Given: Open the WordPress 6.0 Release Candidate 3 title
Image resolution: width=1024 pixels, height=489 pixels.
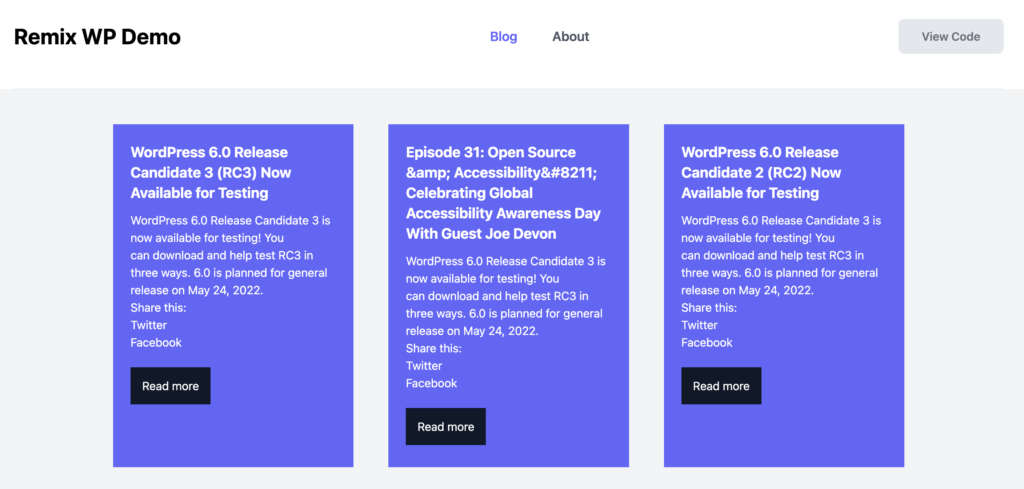Looking at the screenshot, I should pos(211,172).
